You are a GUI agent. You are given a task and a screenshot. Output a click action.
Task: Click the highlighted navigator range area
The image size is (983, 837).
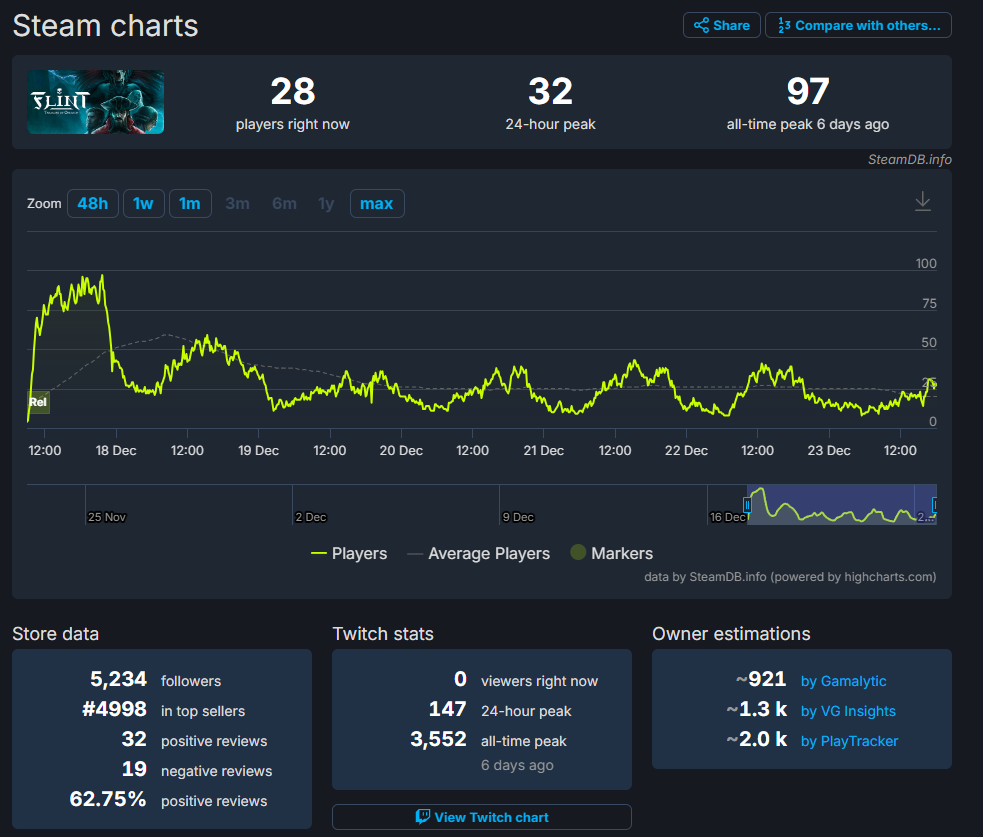point(841,505)
